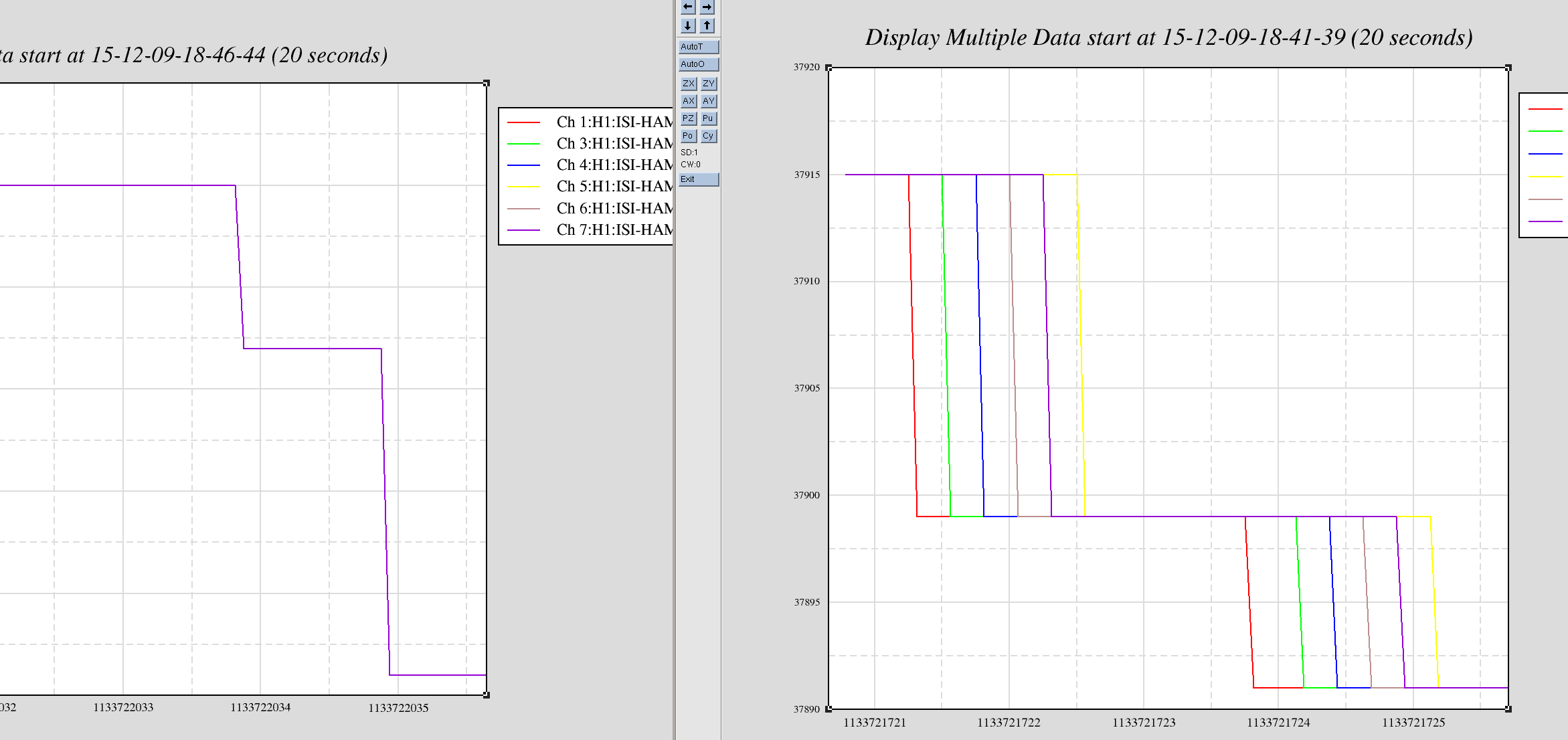Click the 1133722033 x-axis label in left plot
1568x740 pixels.
[x=123, y=707]
